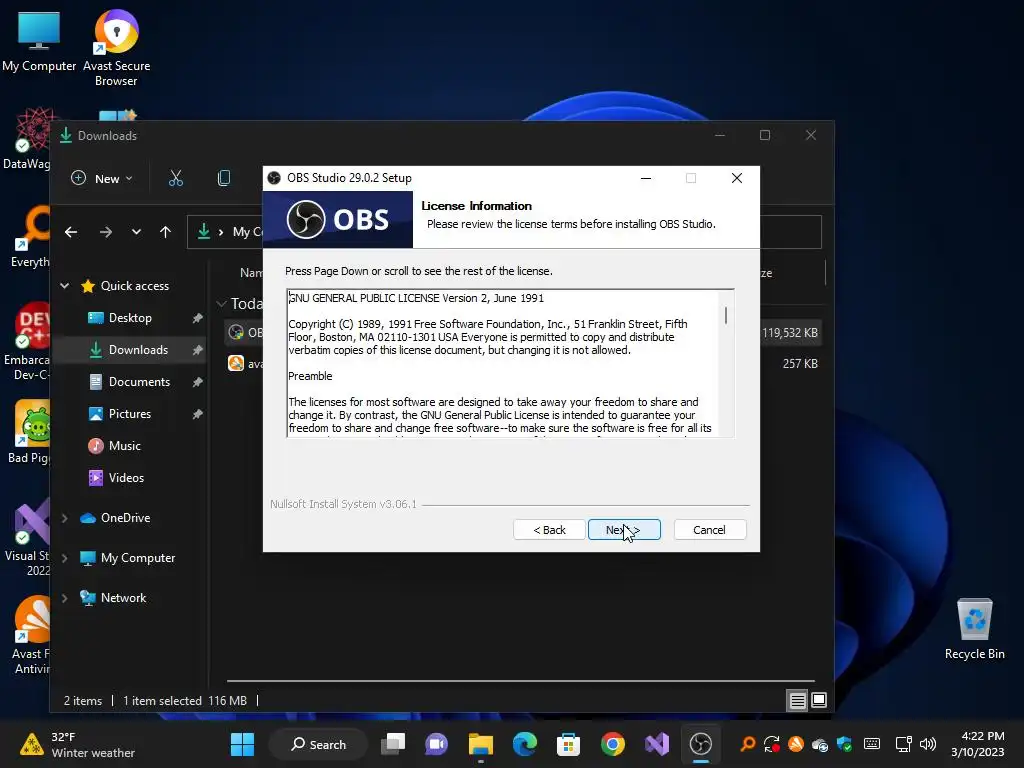1024x768 pixels.
Task: Click the pin icon beside Pictures
Action: click(197, 414)
